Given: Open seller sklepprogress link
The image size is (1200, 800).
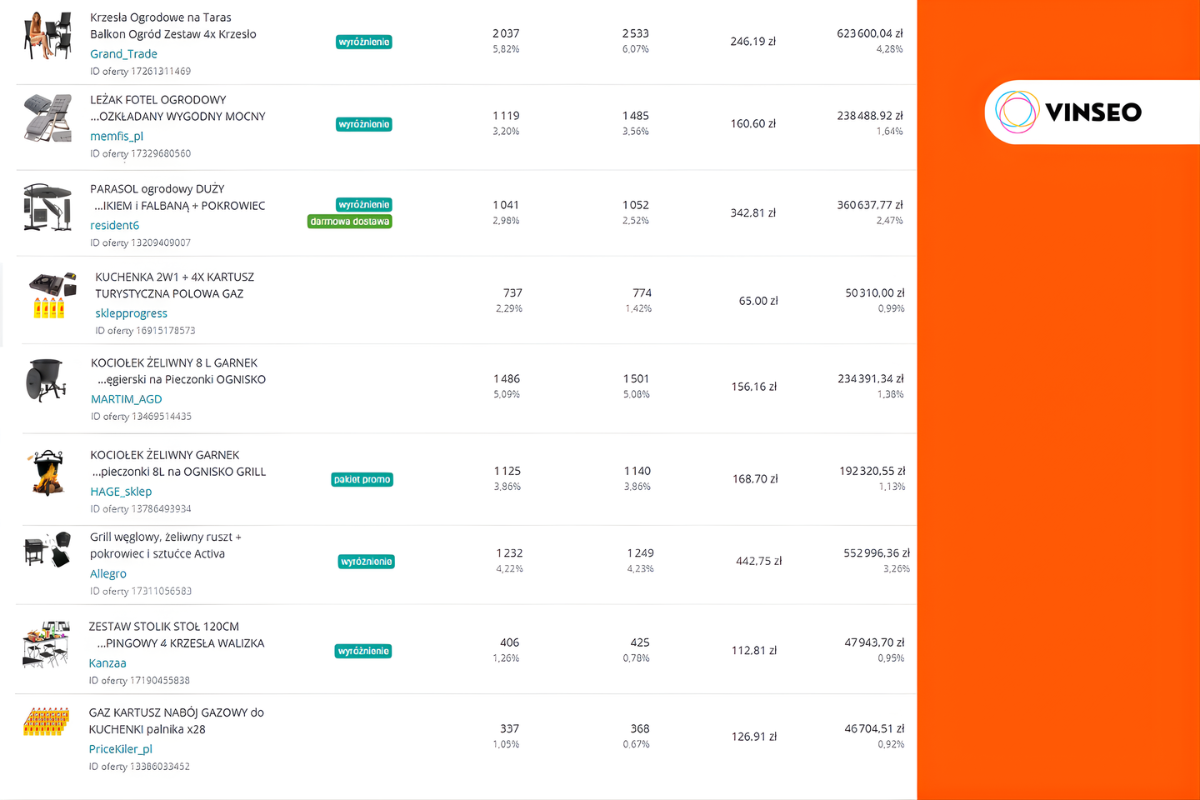Looking at the screenshot, I should click(x=131, y=314).
